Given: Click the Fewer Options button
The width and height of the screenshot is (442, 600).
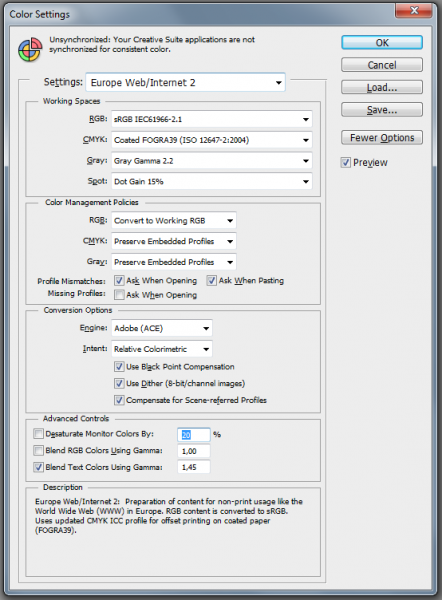Looking at the screenshot, I should [x=382, y=137].
